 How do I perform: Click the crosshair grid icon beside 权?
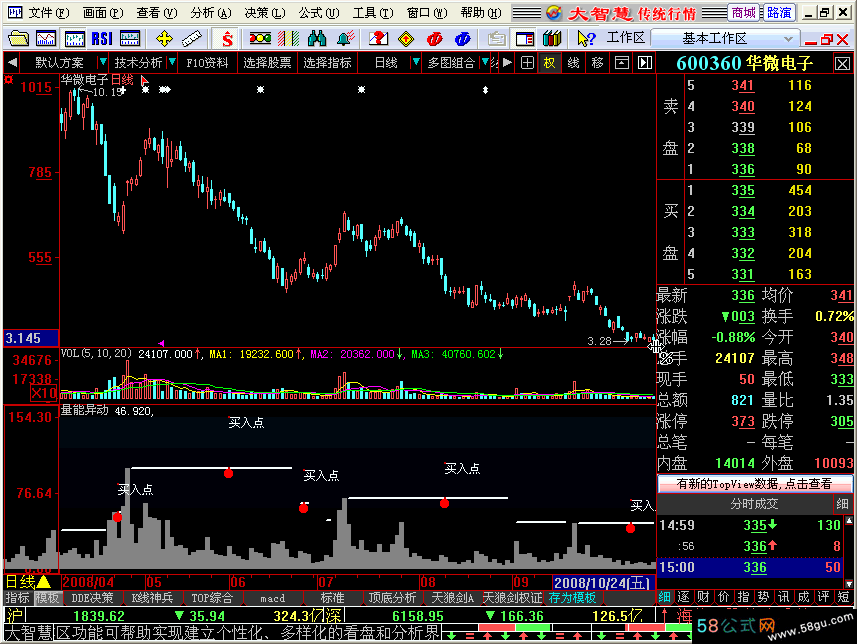click(527, 63)
